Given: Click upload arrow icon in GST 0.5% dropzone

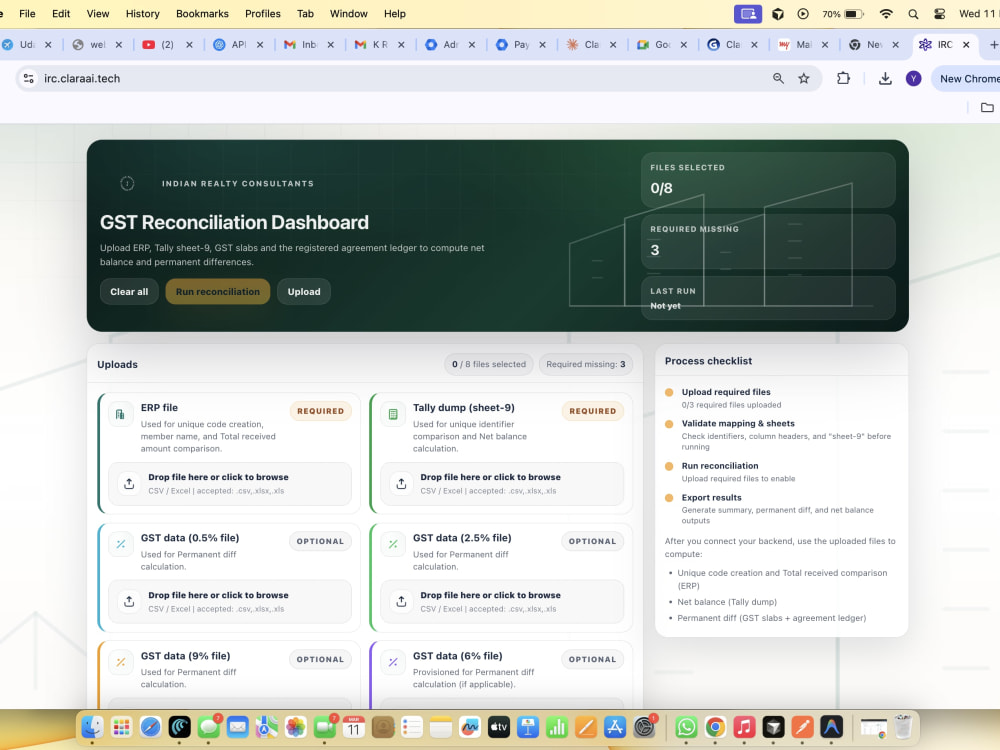Looking at the screenshot, I should coord(129,601).
